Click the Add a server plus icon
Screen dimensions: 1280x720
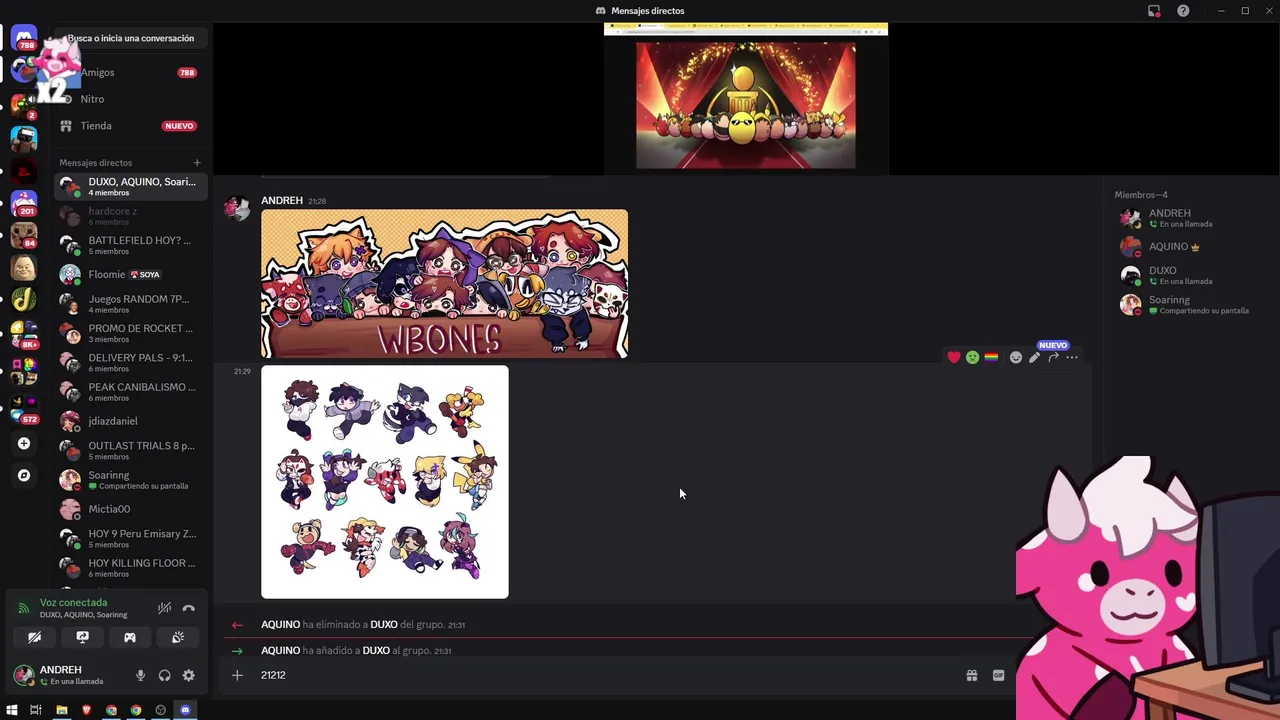click(x=24, y=443)
